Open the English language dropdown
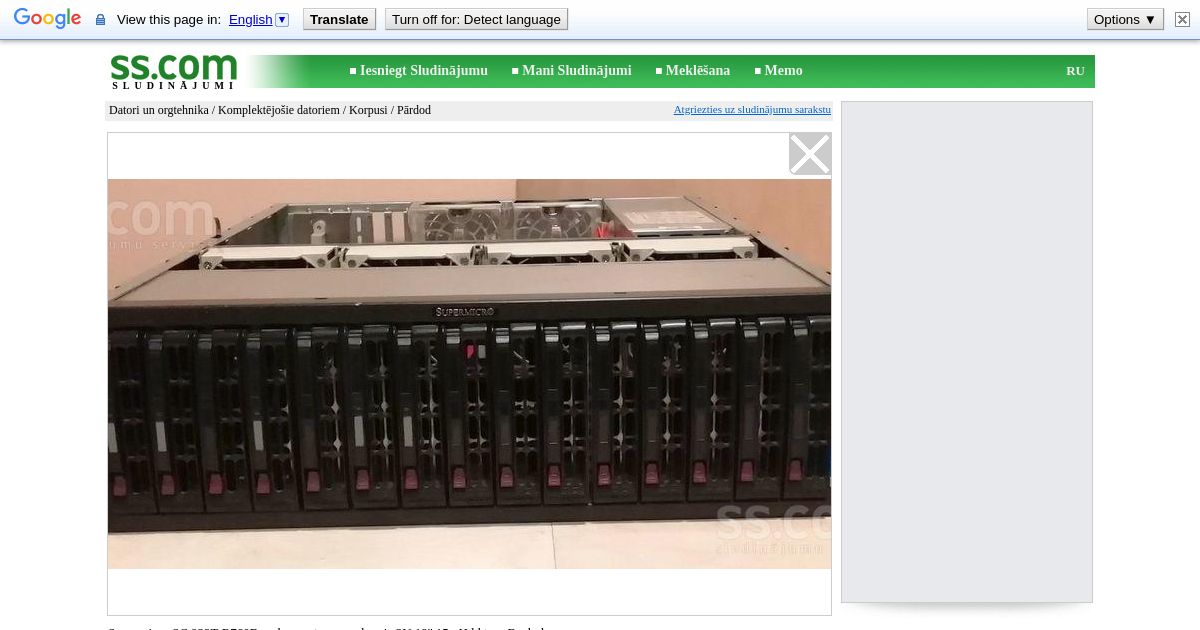This screenshot has height=630, width=1200. 258,19
